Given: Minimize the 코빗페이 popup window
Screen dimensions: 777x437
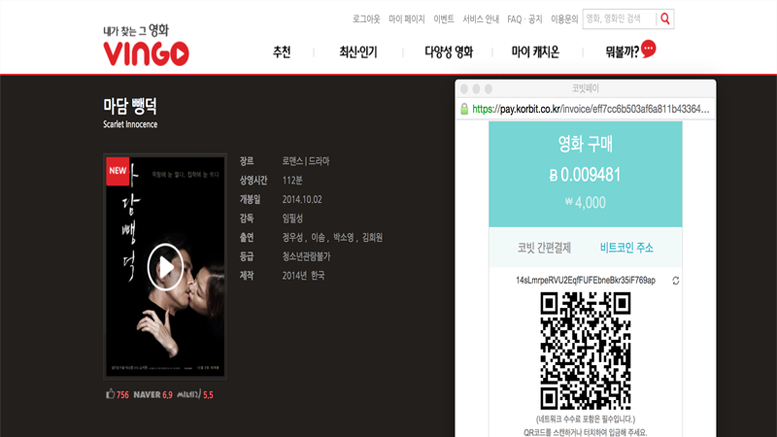Looking at the screenshot, I should pyautogui.click(x=476, y=89).
